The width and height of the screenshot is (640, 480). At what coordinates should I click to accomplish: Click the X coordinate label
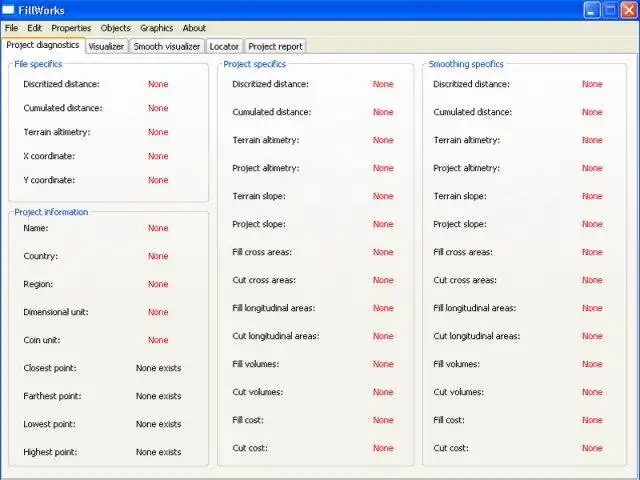pyautogui.click(x=49, y=156)
